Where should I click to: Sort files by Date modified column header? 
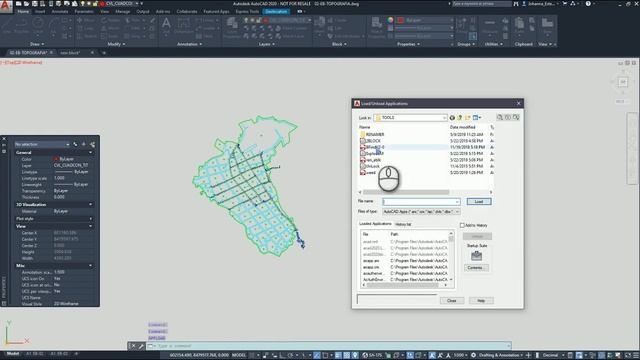click(x=462, y=127)
